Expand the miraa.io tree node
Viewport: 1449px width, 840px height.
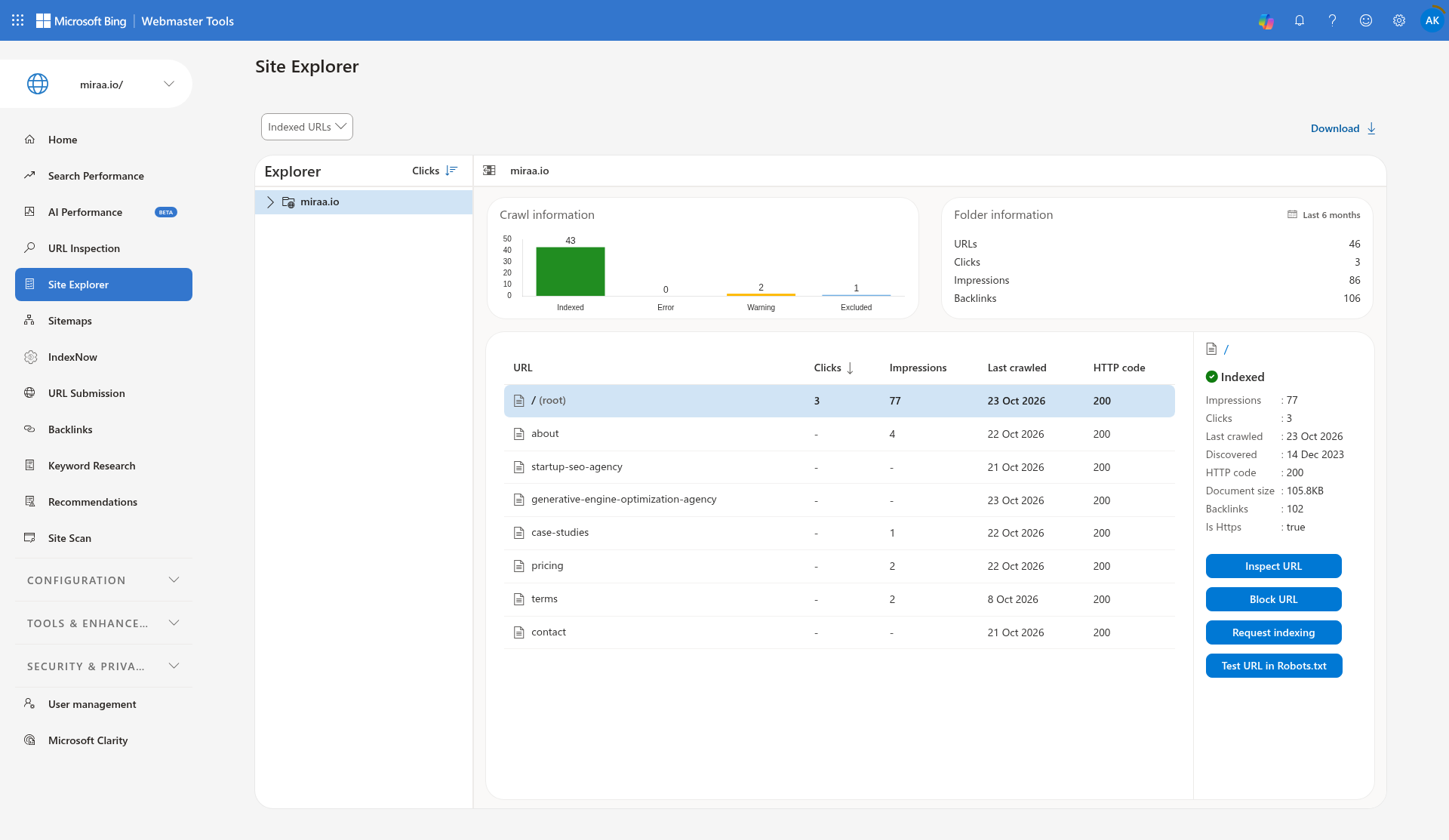point(270,202)
